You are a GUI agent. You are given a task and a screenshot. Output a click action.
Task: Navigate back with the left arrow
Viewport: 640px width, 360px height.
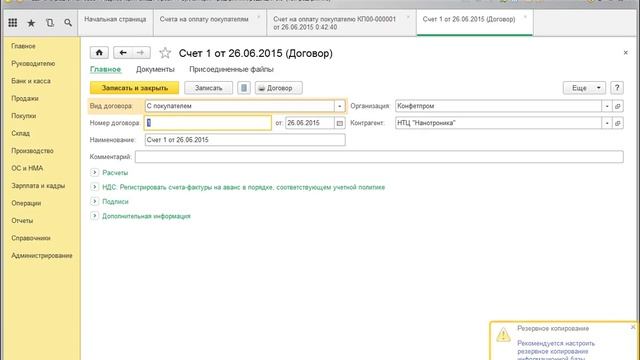pos(123,53)
